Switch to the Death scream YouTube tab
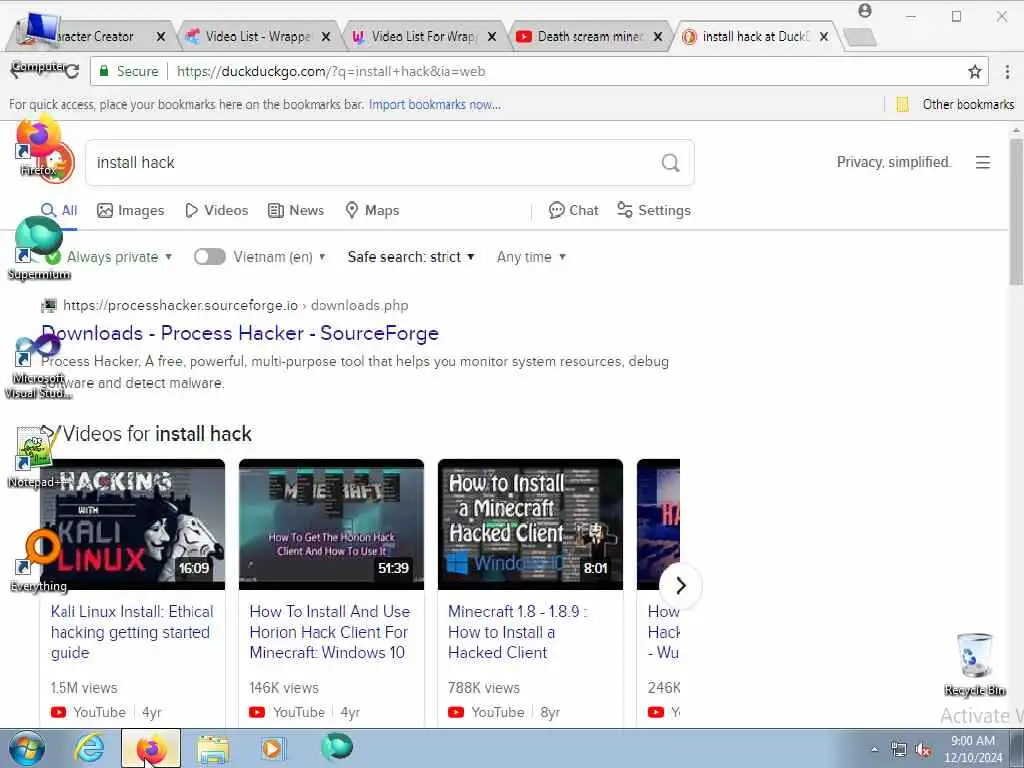Image resolution: width=1024 pixels, height=768 pixels. (590, 37)
